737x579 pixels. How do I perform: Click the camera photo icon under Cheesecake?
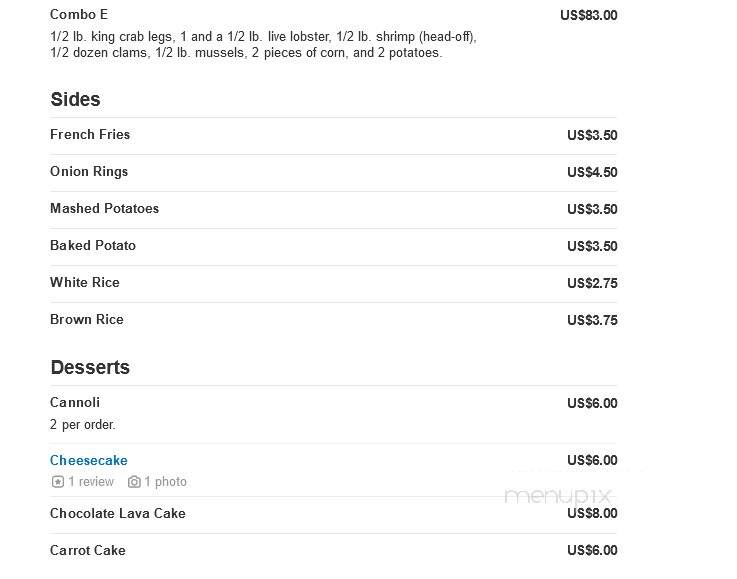134,482
